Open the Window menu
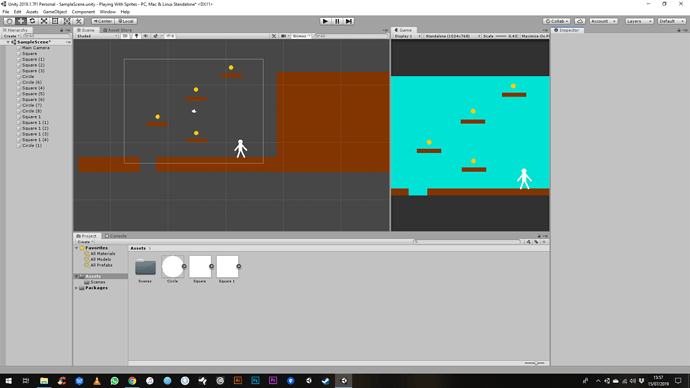690x388 pixels. (107, 12)
